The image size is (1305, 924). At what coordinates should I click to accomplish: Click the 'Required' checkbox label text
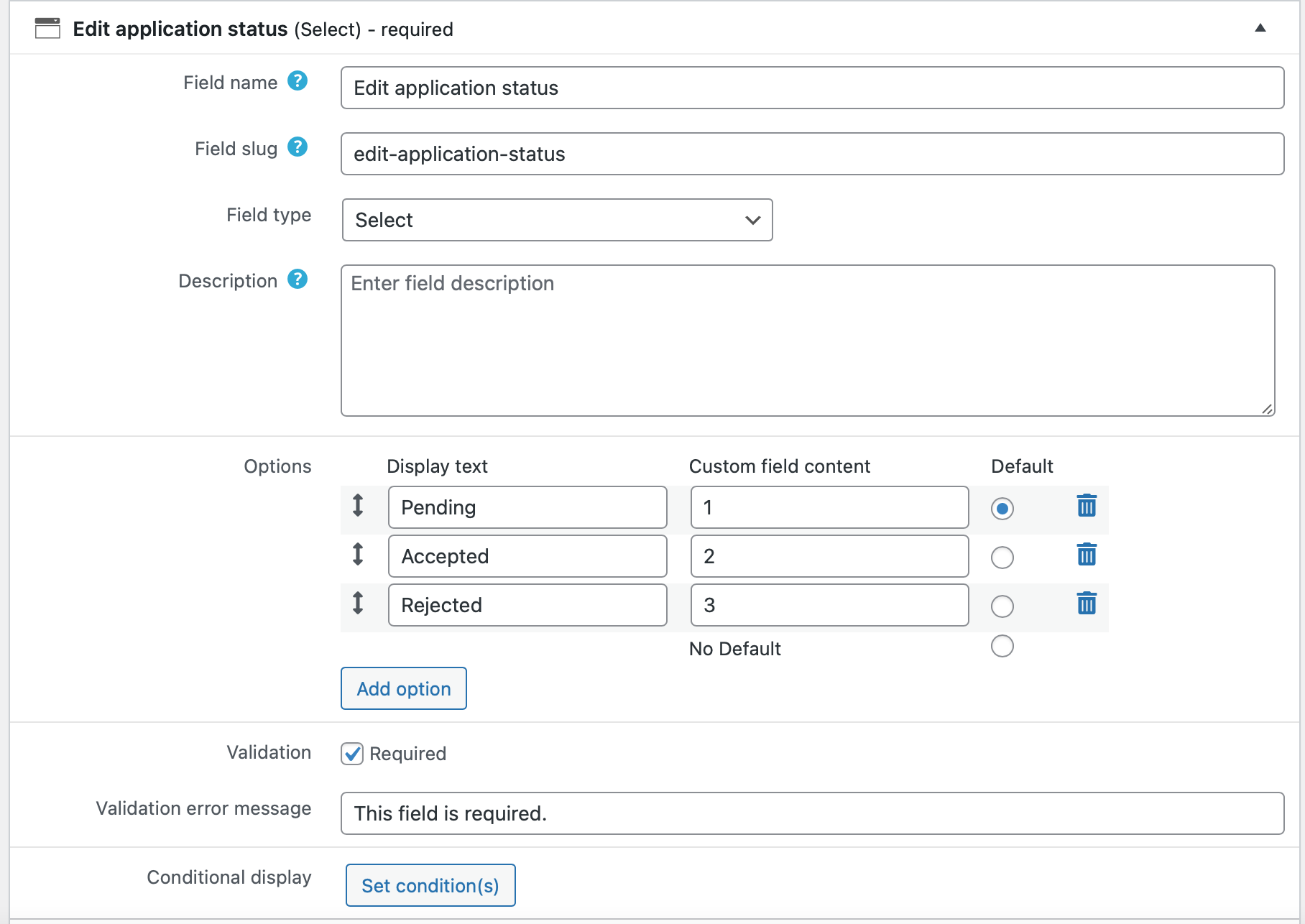(407, 754)
